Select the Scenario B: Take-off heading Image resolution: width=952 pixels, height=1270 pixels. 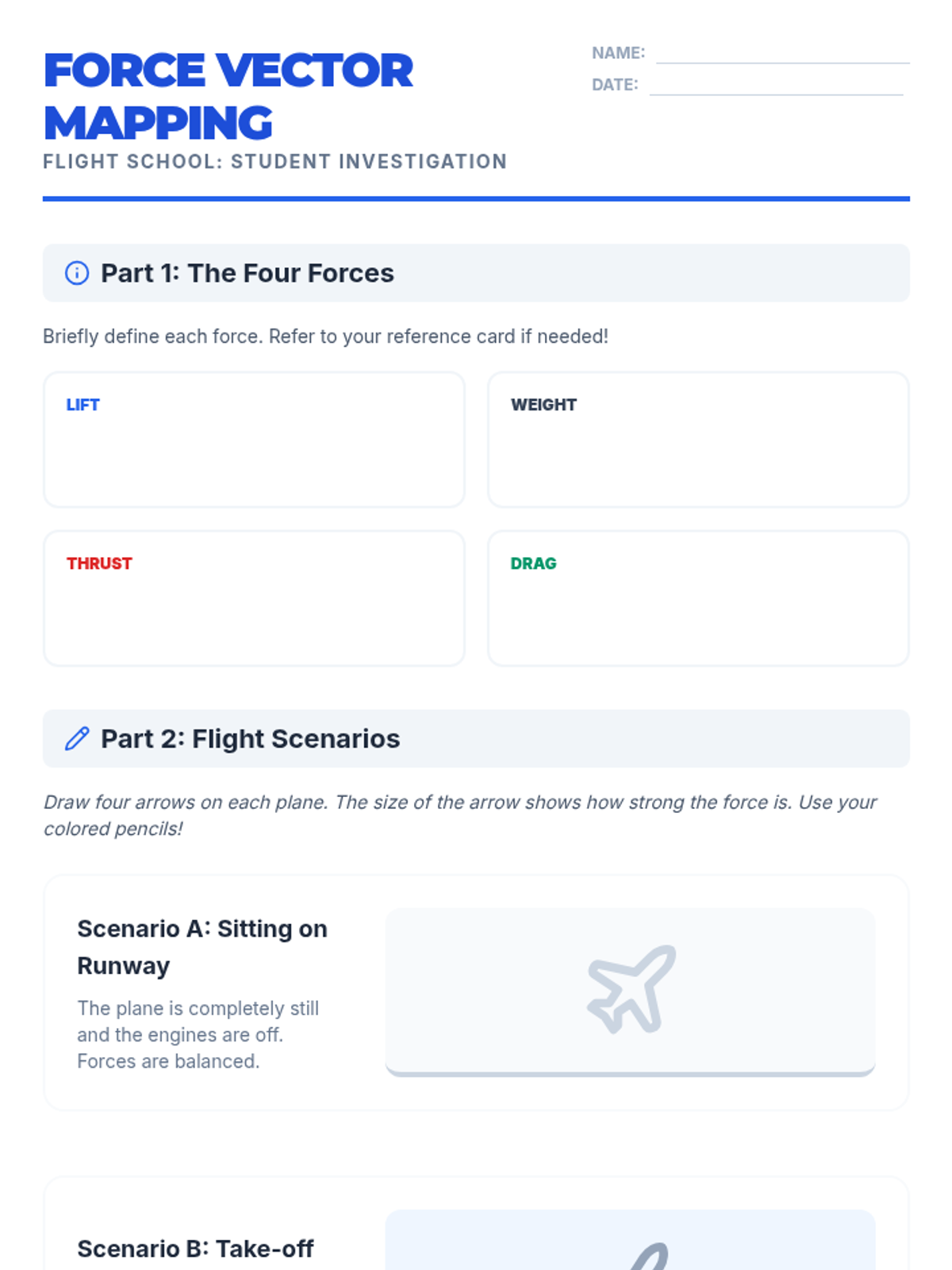click(x=195, y=1249)
